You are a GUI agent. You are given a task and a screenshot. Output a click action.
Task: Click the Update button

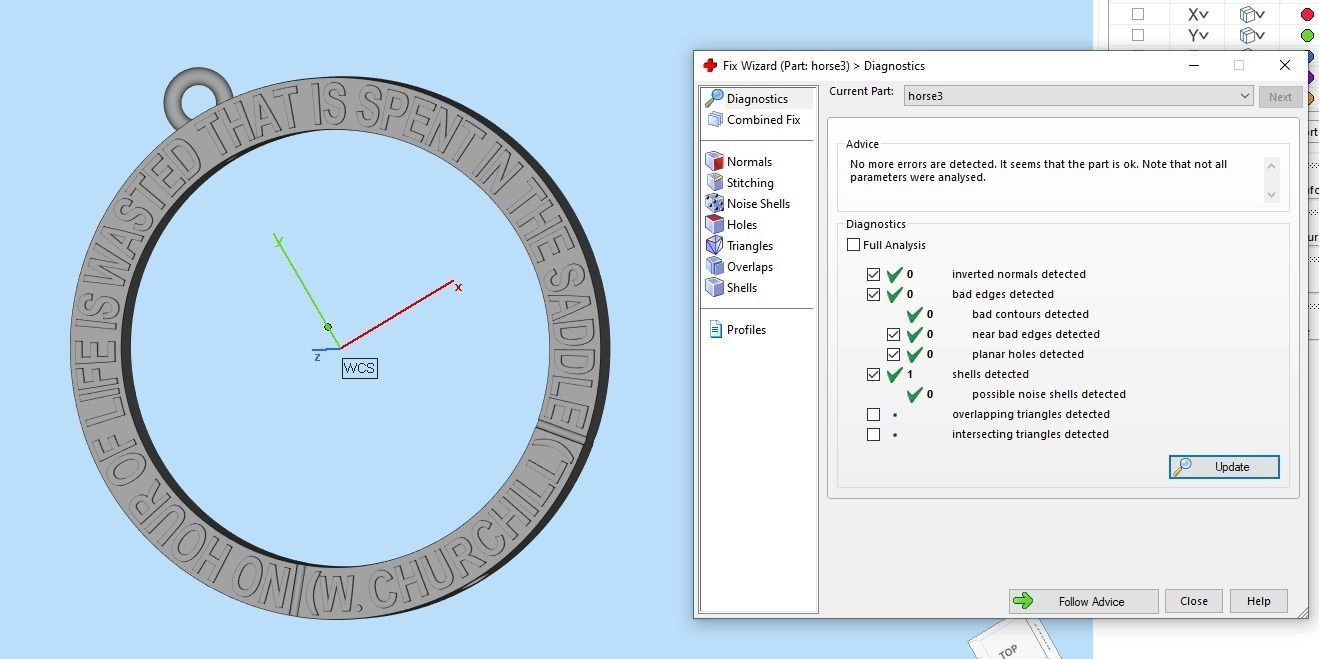coord(1224,467)
